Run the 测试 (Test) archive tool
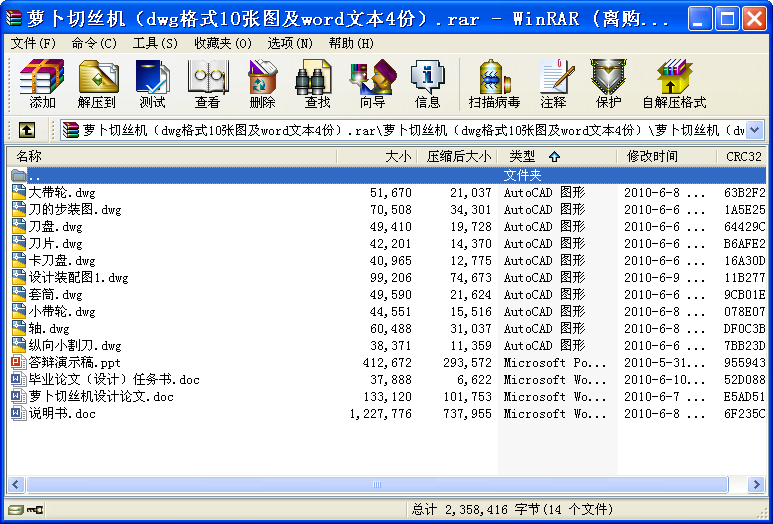Screen dimensions: 773x524 [x=153, y=84]
